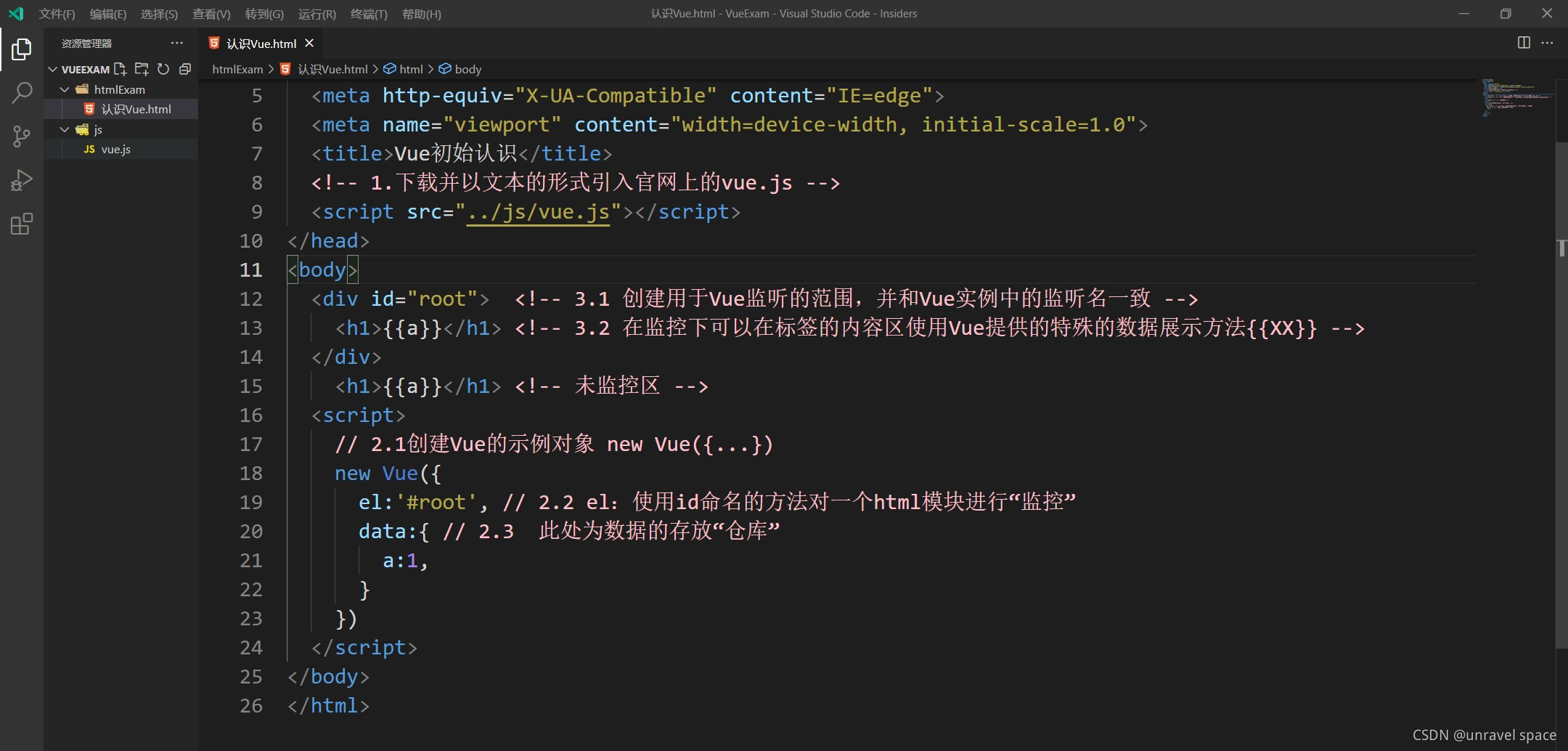
Task: Open the 查看(V) menu
Action: pyautogui.click(x=211, y=14)
